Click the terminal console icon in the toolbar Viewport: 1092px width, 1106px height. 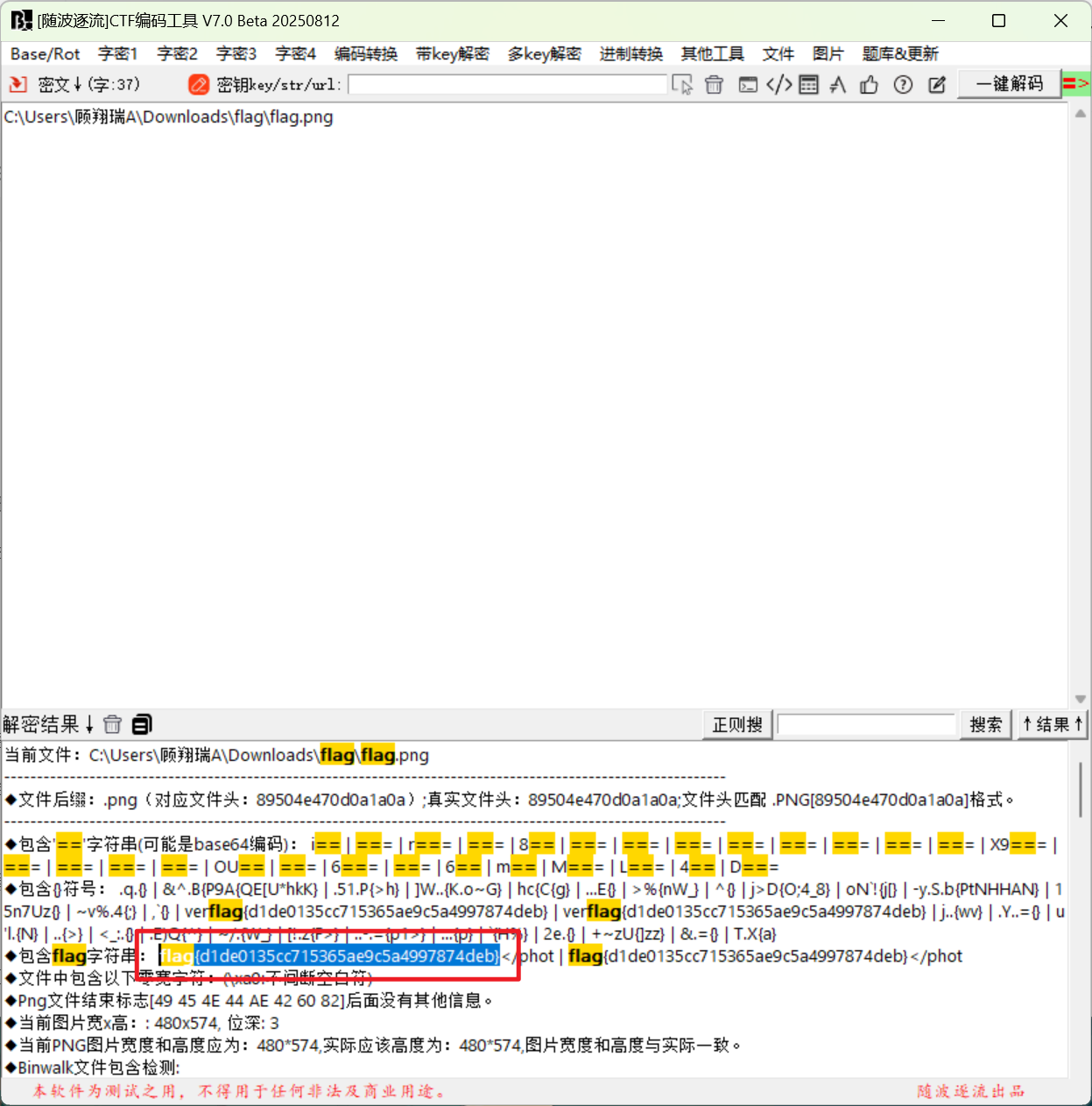[747, 85]
